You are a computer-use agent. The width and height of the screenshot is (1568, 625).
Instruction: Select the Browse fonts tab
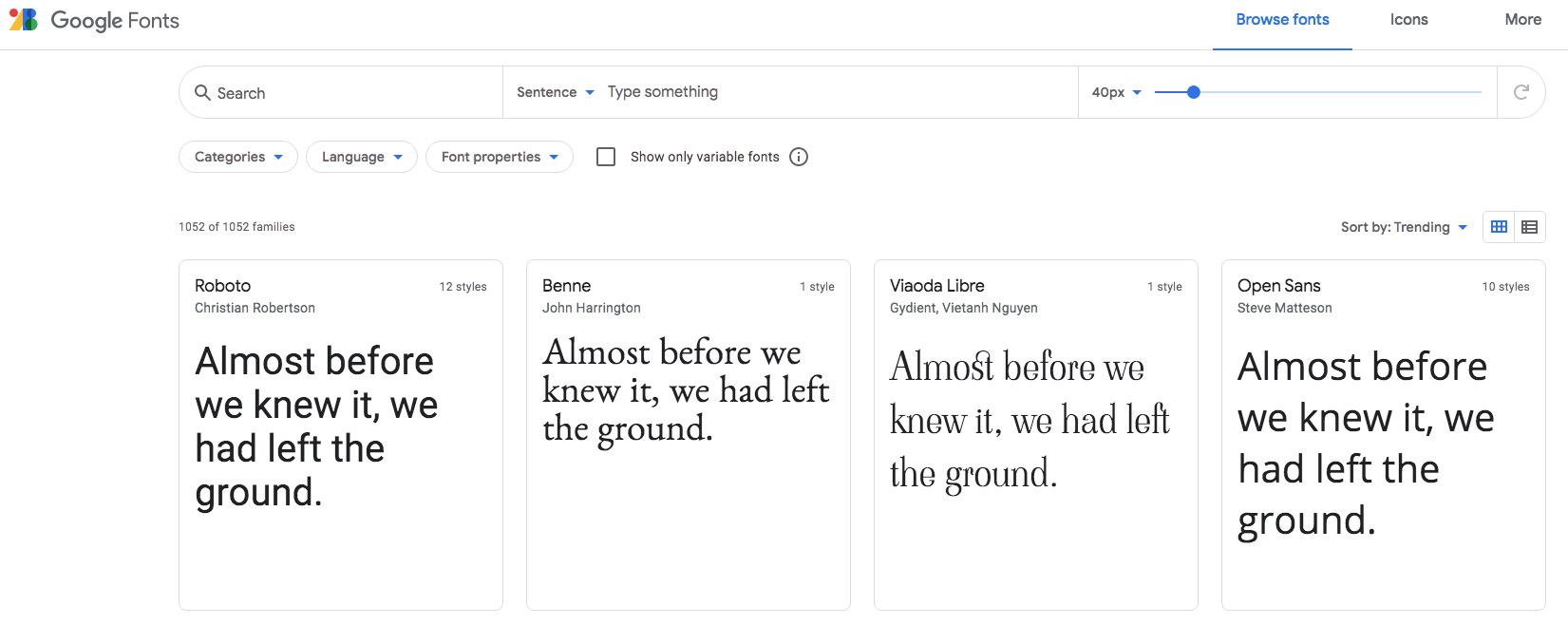point(1282,20)
